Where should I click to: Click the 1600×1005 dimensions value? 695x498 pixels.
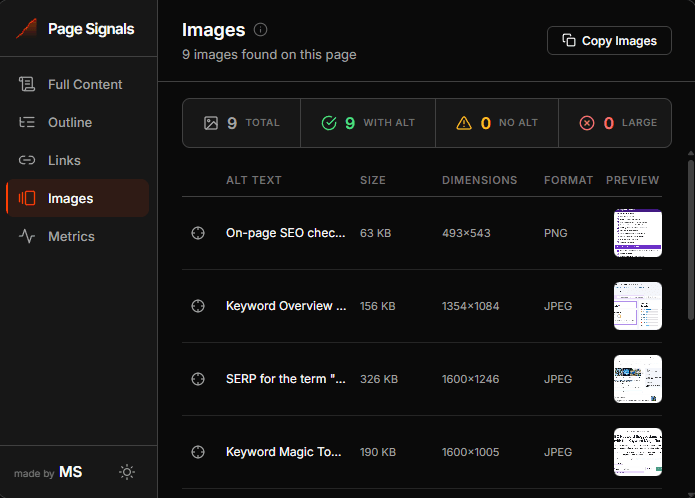(471, 452)
